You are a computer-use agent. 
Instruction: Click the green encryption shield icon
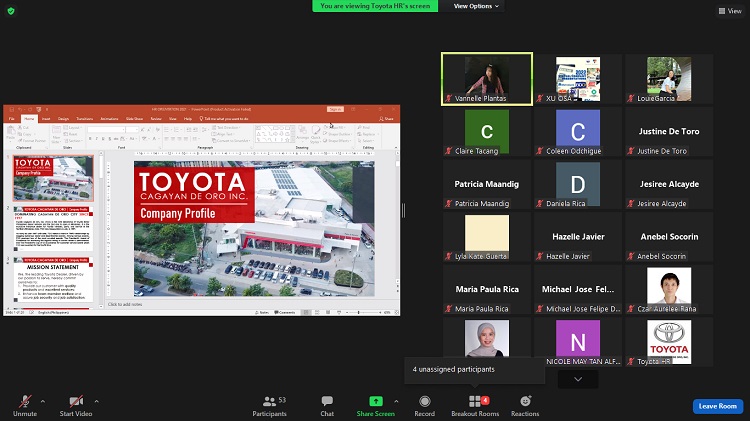click(11, 11)
